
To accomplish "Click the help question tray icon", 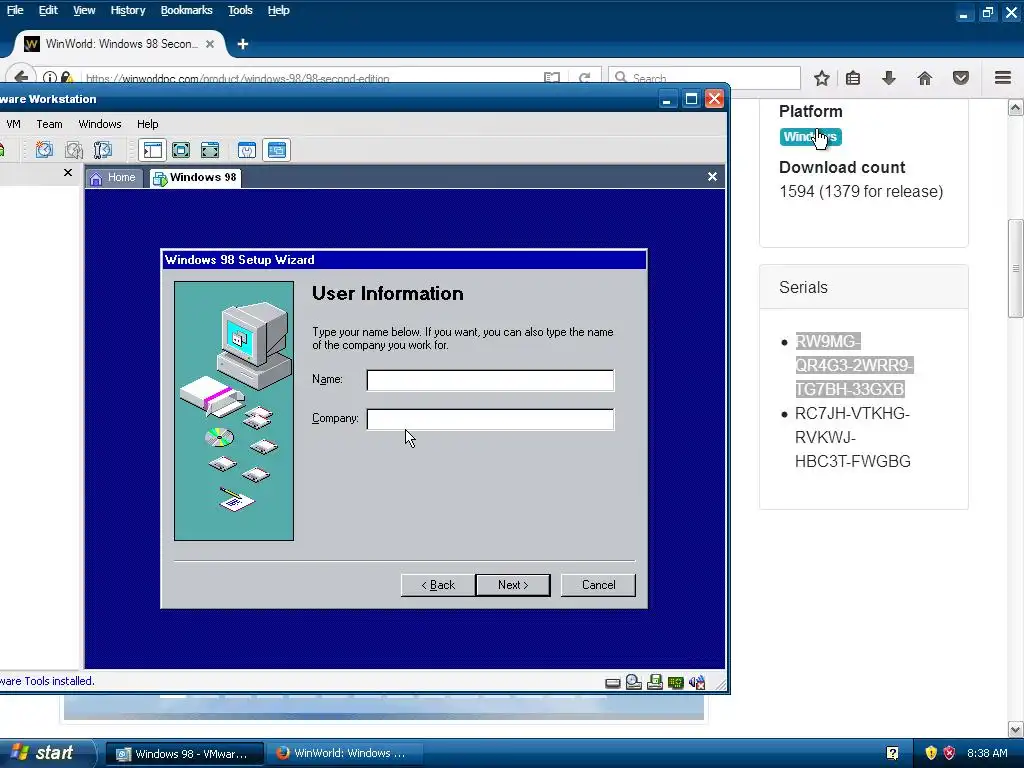I will [x=893, y=753].
